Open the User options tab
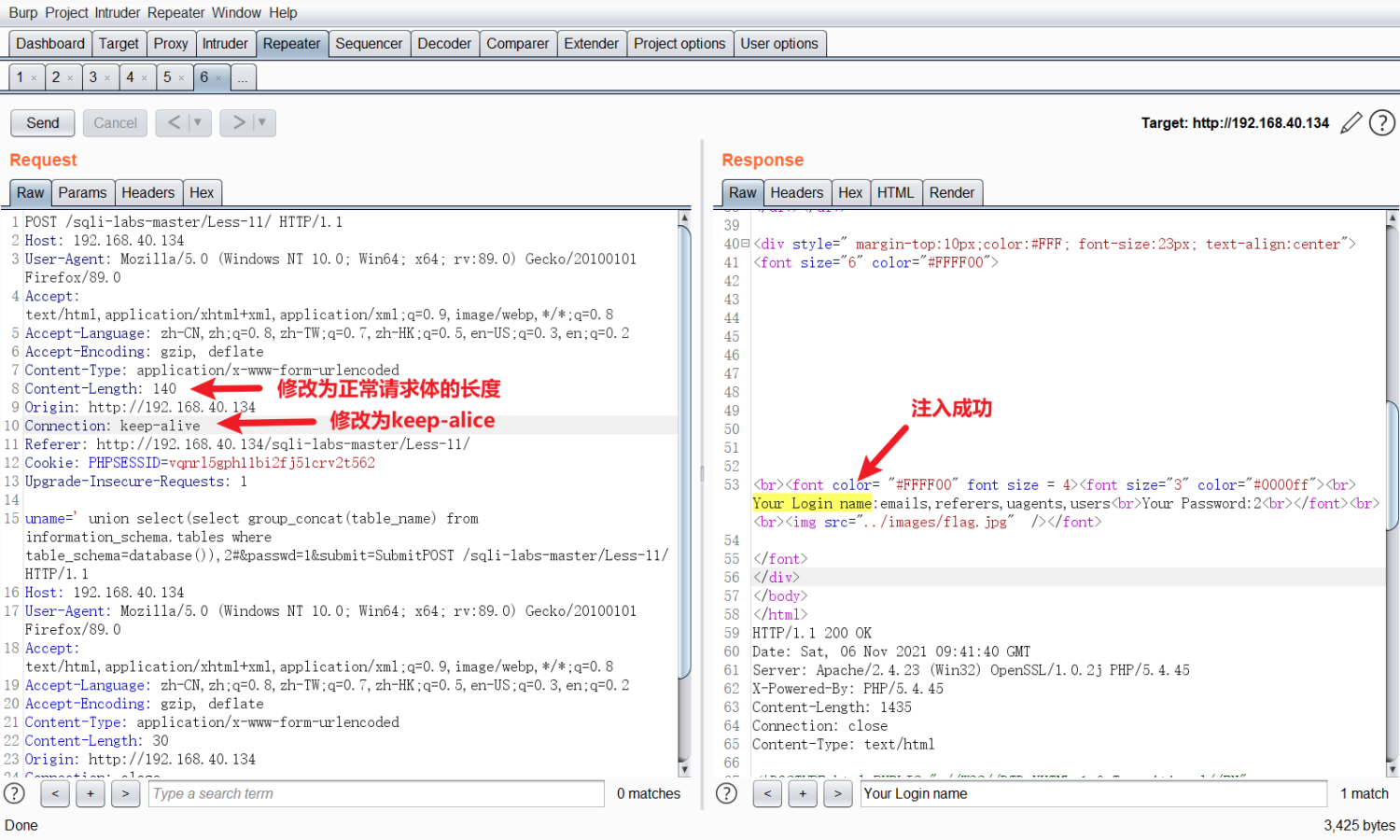 (x=779, y=44)
